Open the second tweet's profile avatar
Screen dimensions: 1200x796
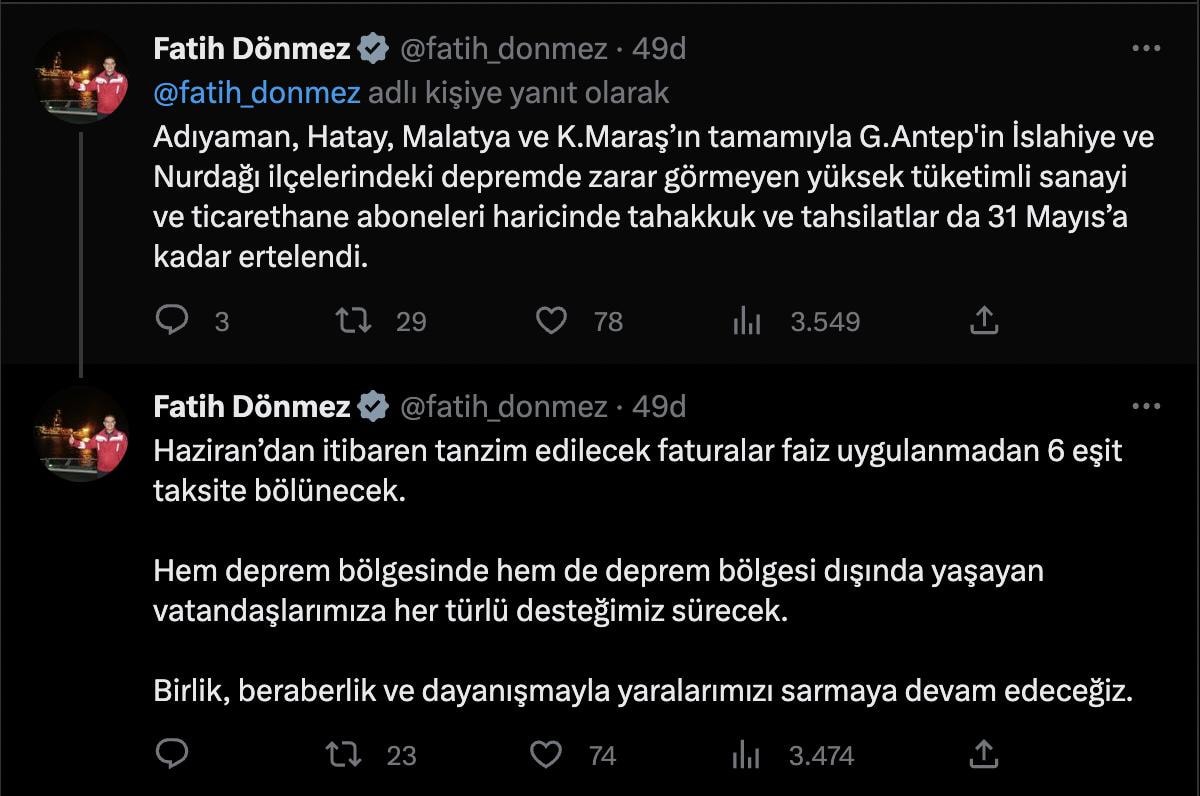point(81,434)
